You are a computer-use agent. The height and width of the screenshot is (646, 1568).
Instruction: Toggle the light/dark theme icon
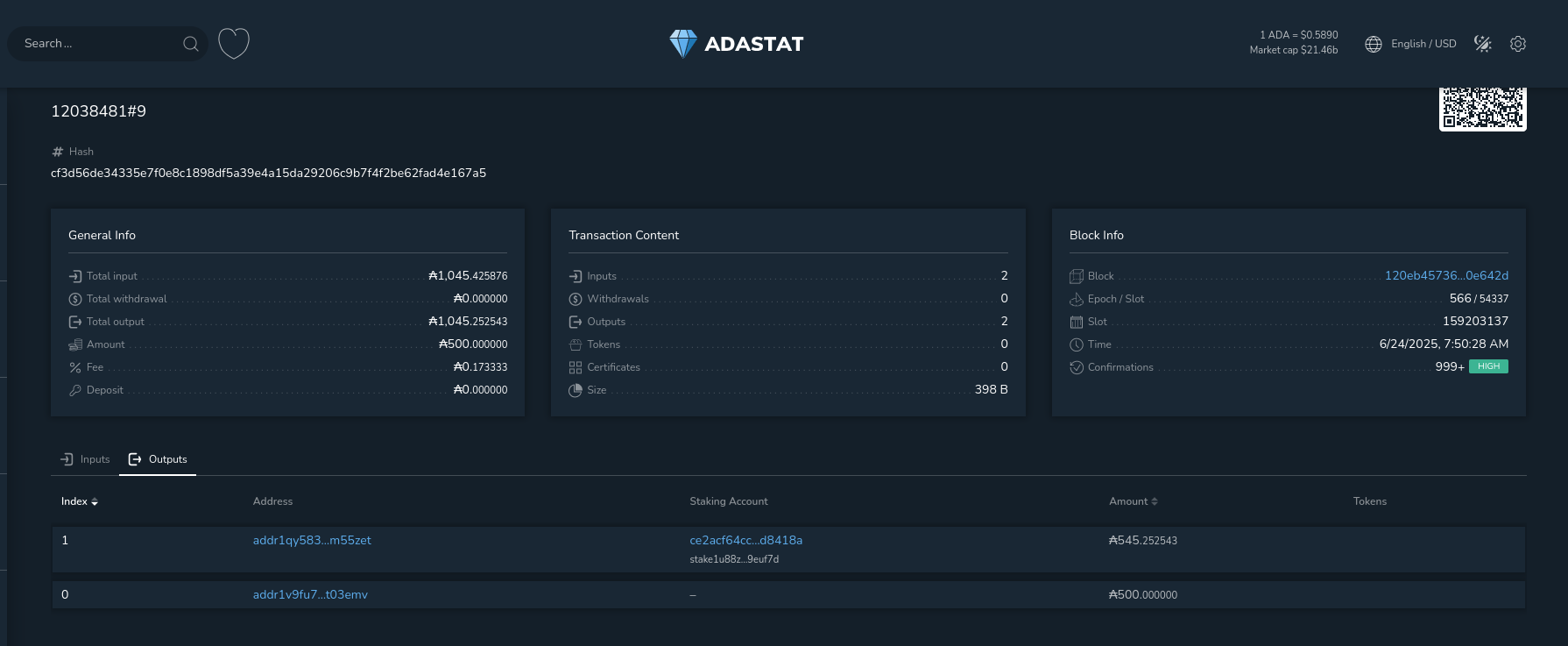[x=1483, y=44]
